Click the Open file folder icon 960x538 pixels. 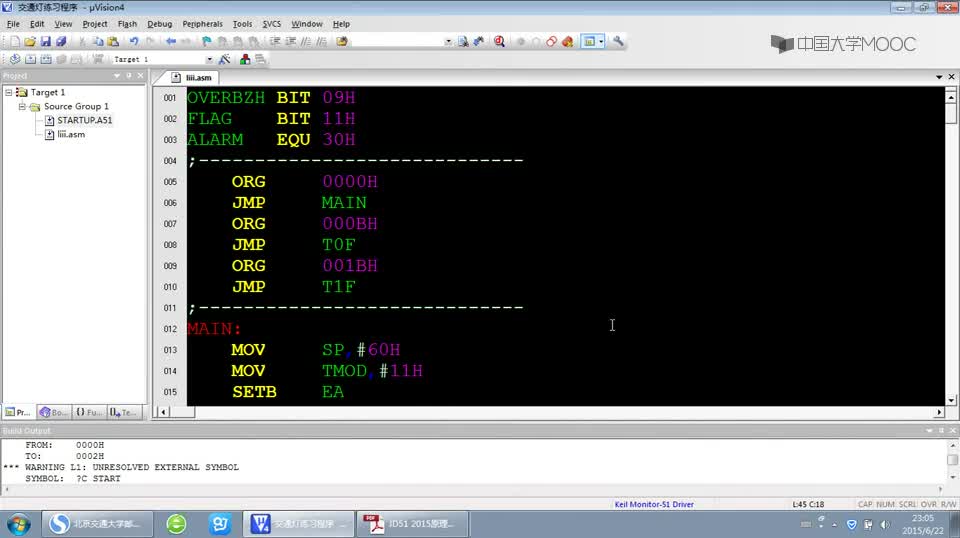[30, 42]
